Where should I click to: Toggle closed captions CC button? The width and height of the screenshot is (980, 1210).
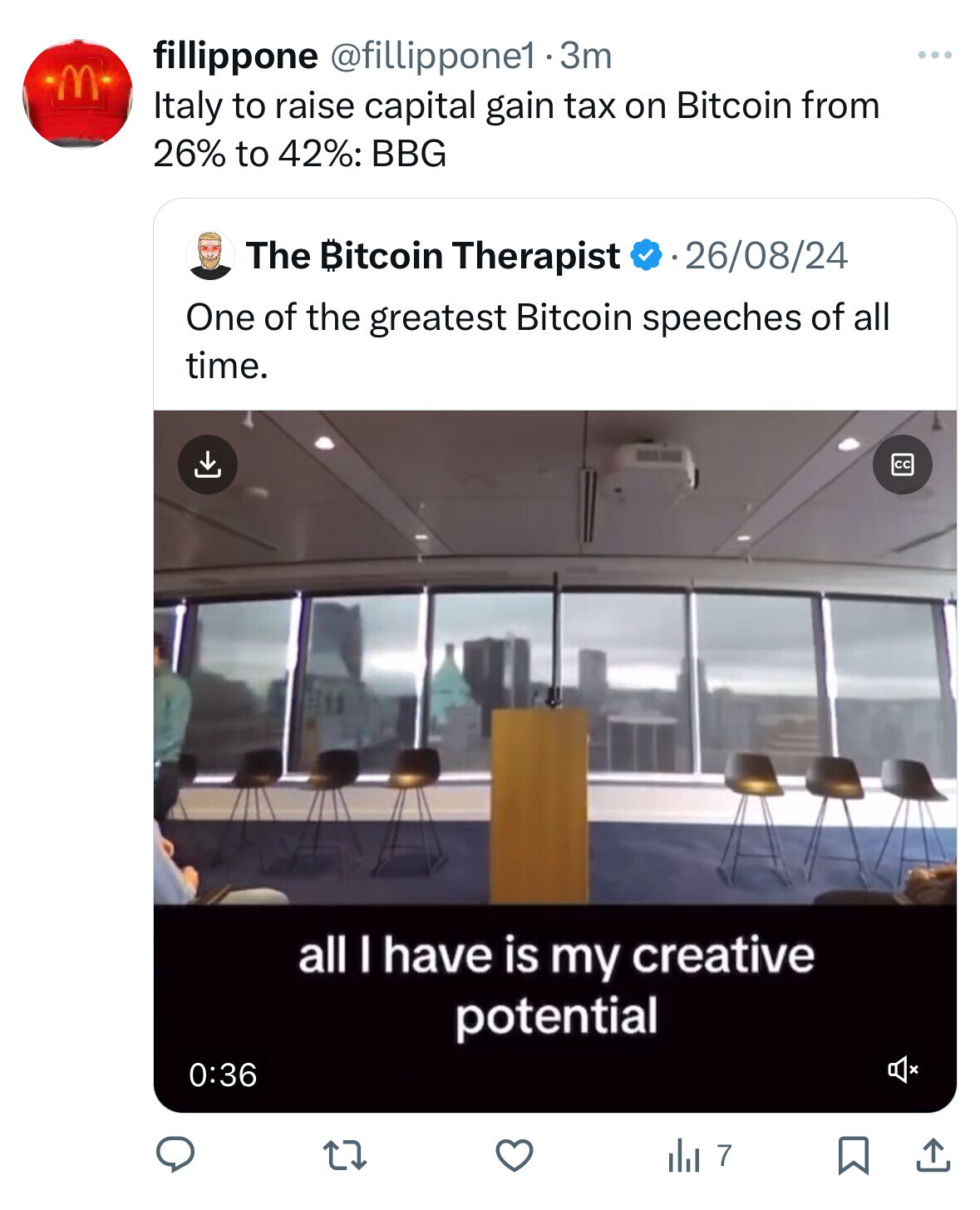[x=903, y=465]
